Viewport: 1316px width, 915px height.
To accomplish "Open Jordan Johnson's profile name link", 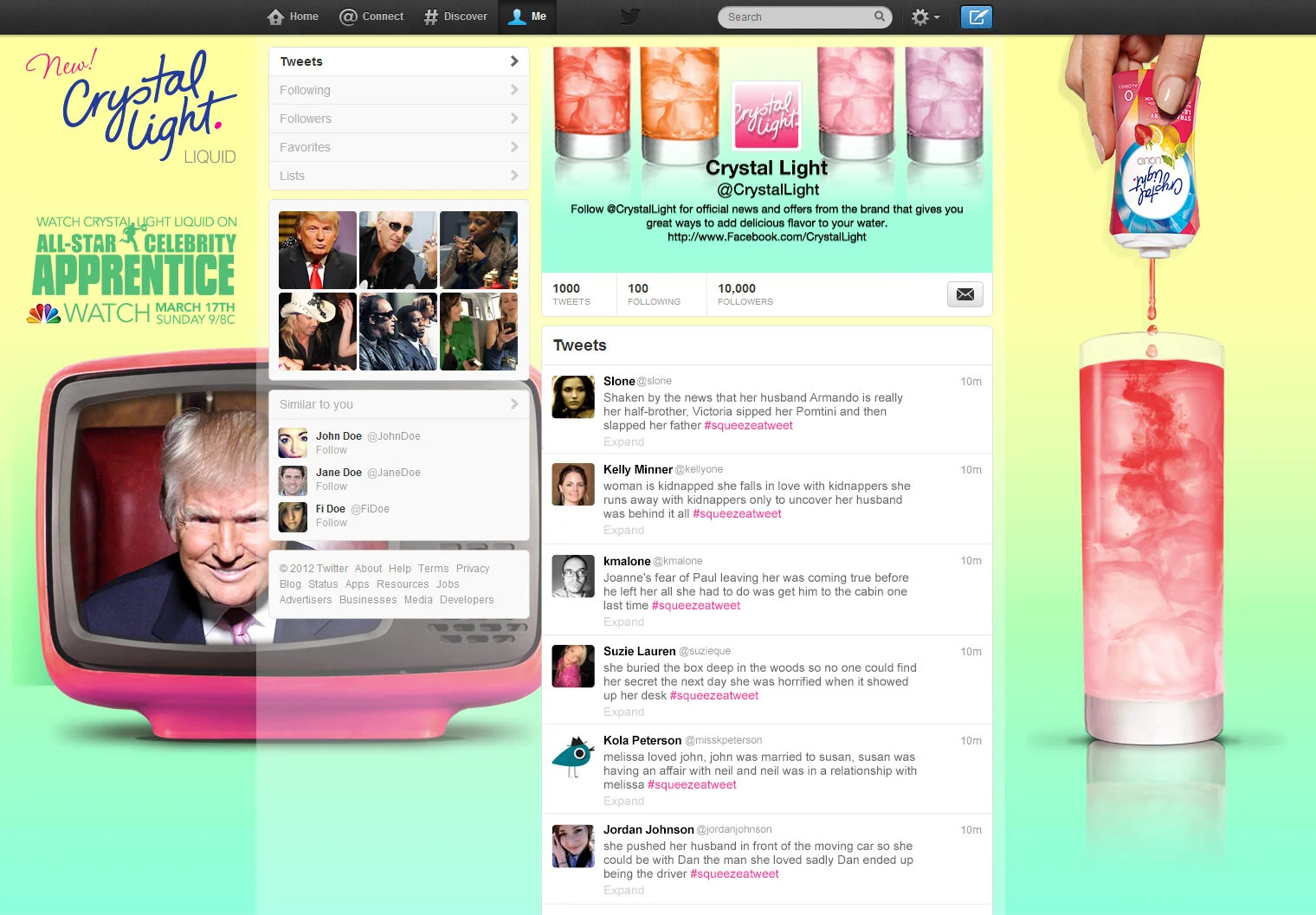I will (x=648, y=829).
